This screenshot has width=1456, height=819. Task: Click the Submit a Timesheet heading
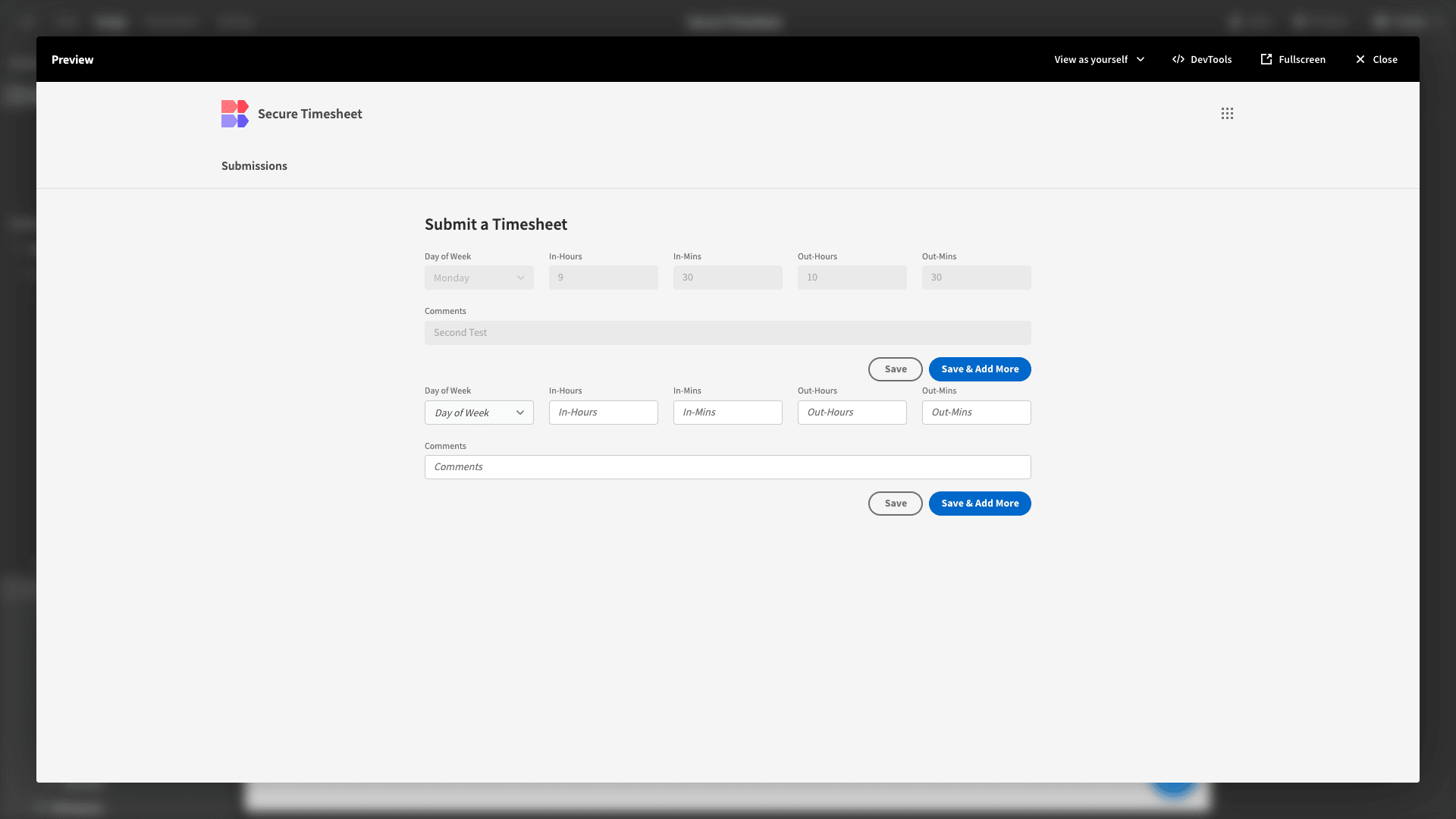pos(496,224)
